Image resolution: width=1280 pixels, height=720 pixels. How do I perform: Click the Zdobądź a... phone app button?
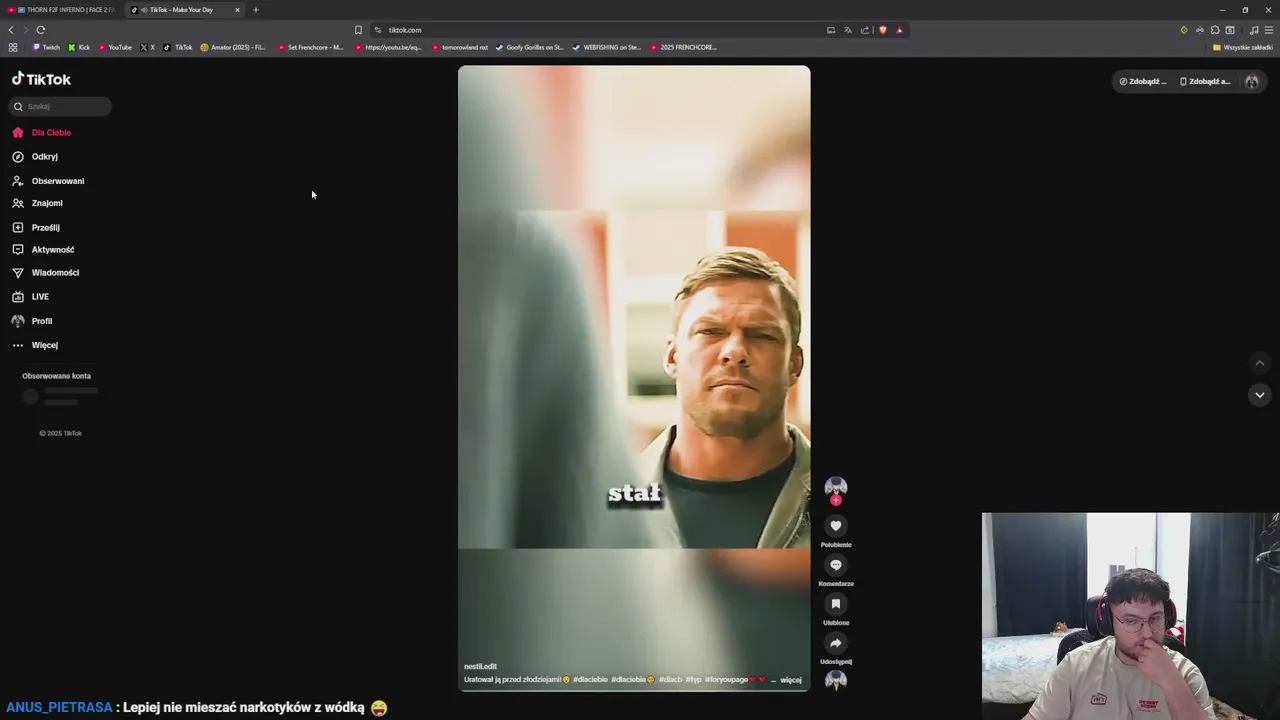click(1205, 81)
